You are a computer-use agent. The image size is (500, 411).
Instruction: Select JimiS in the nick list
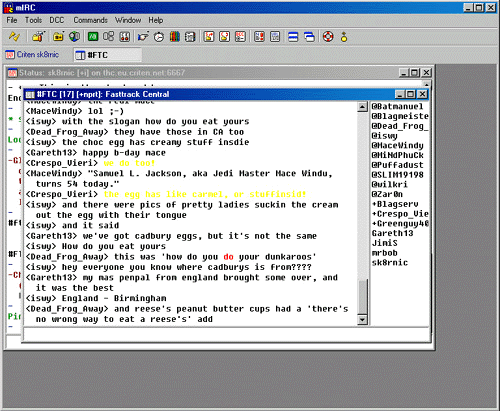(385, 243)
